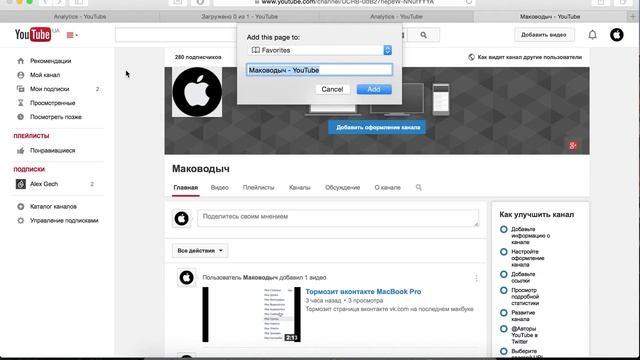Click the YouTube logo
The height and width of the screenshot is (360, 640).
pyautogui.click(x=33, y=35)
